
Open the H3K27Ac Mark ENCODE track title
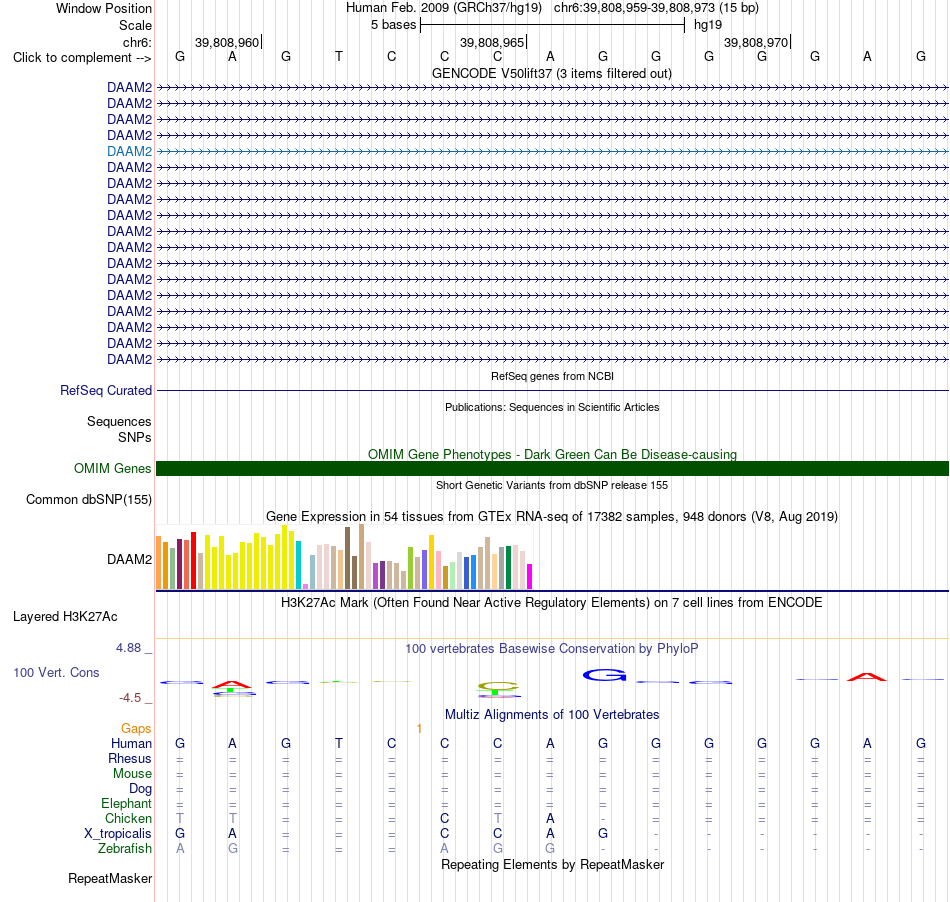pos(552,603)
